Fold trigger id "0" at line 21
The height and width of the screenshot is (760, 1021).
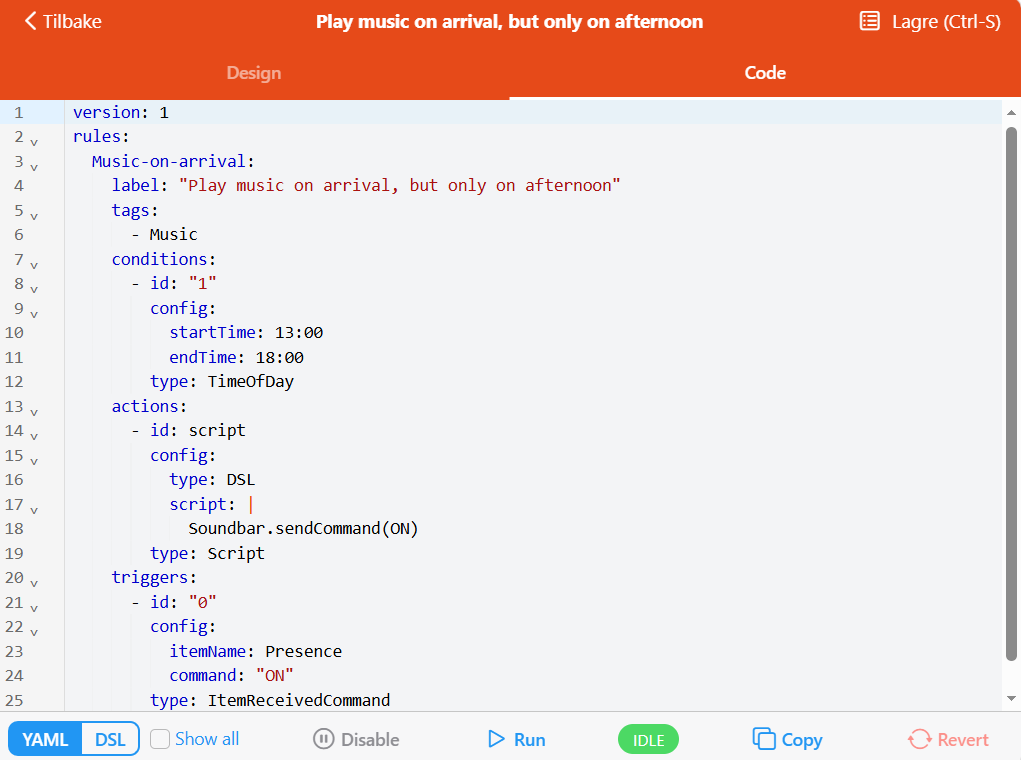point(34,608)
